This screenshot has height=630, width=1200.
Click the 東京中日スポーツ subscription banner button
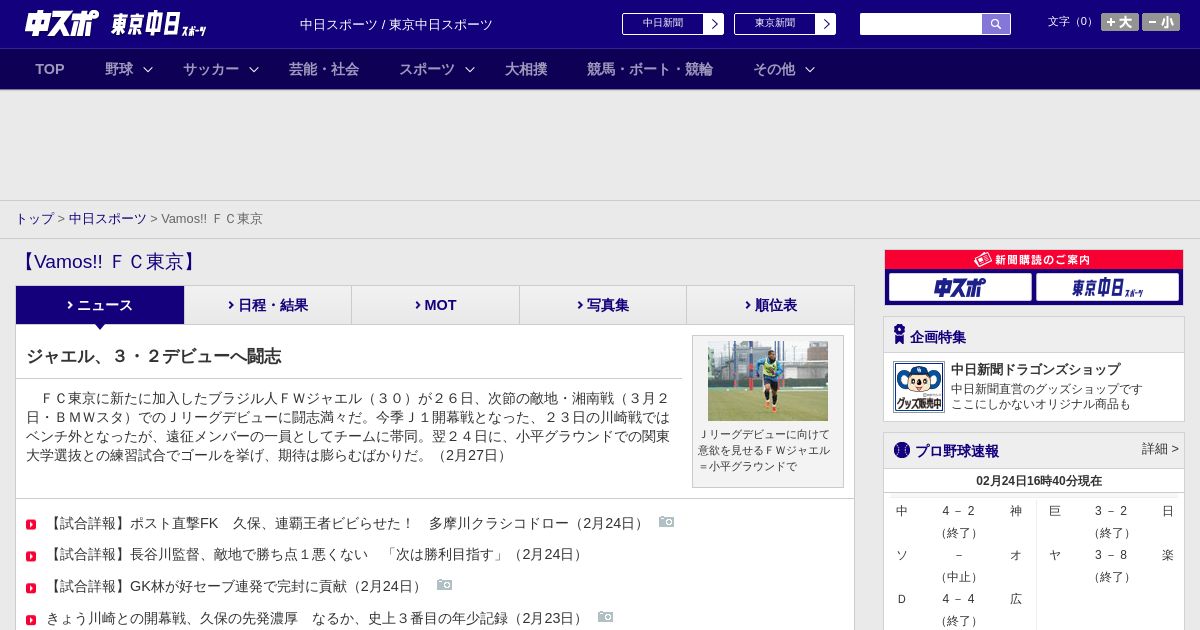coord(1107,288)
